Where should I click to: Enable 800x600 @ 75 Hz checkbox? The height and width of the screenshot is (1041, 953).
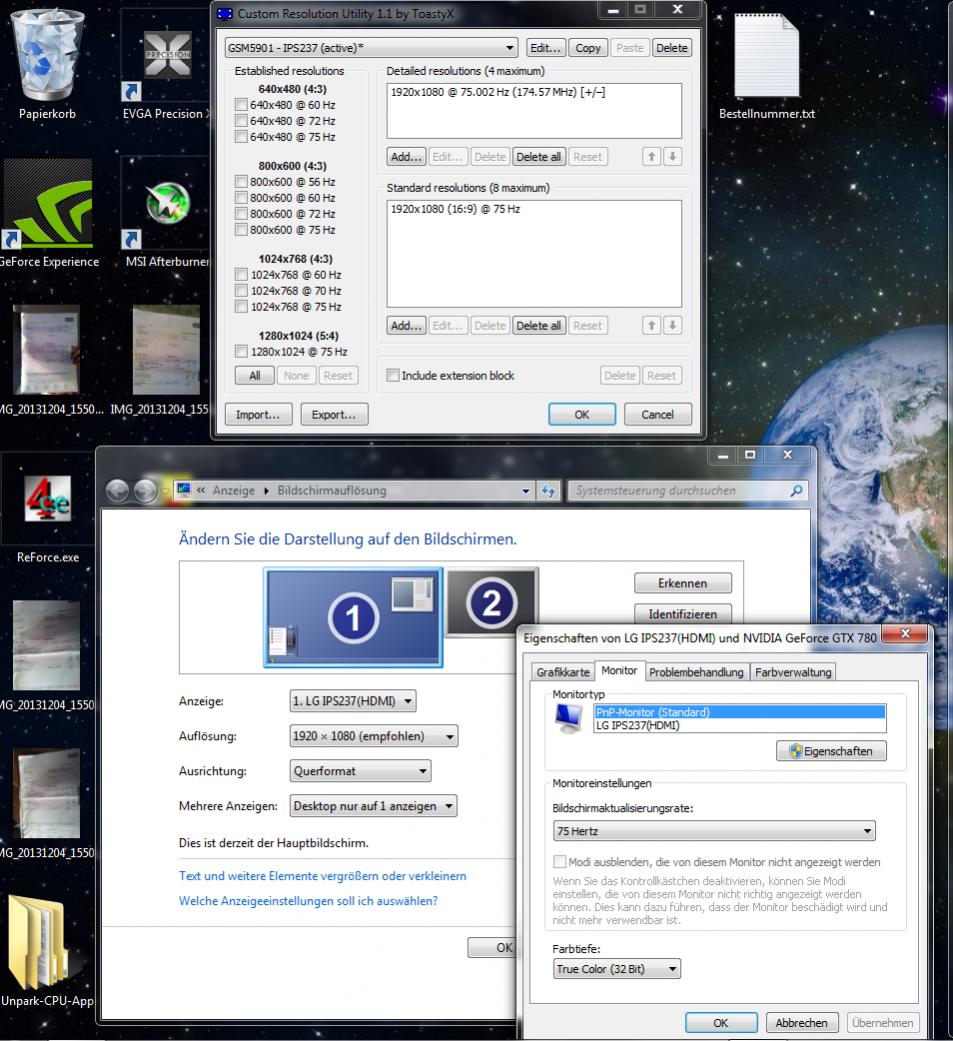click(241, 230)
